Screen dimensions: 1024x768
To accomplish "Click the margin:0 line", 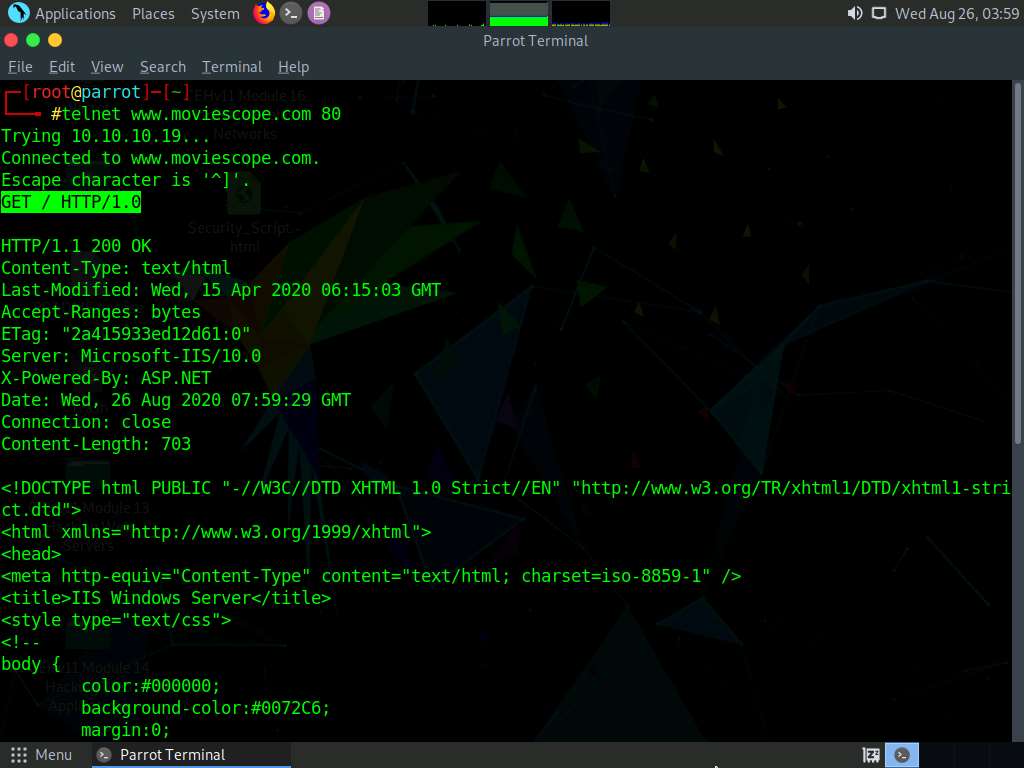I will pos(125,730).
